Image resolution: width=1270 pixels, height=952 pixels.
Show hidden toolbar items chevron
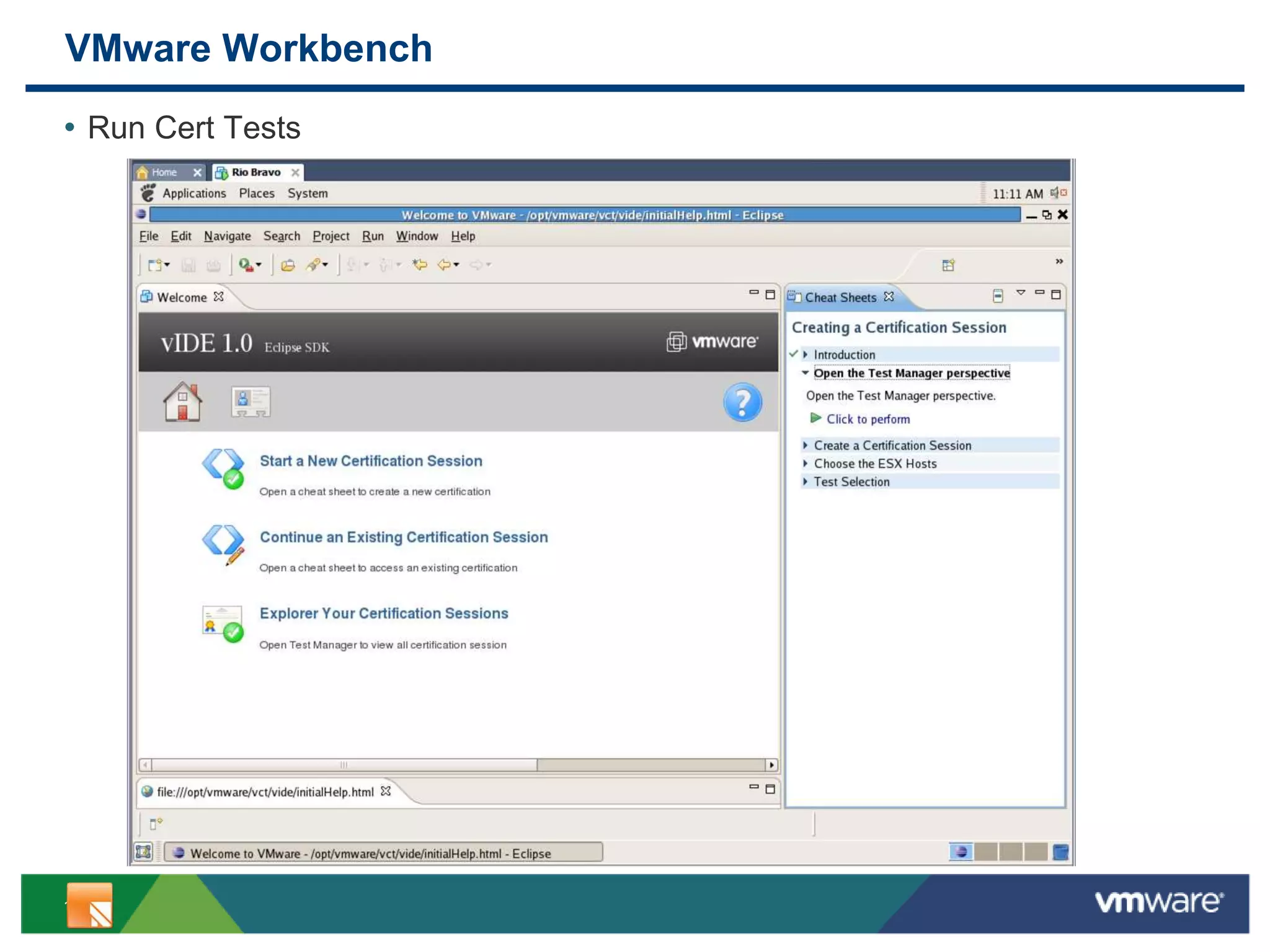click(1059, 262)
